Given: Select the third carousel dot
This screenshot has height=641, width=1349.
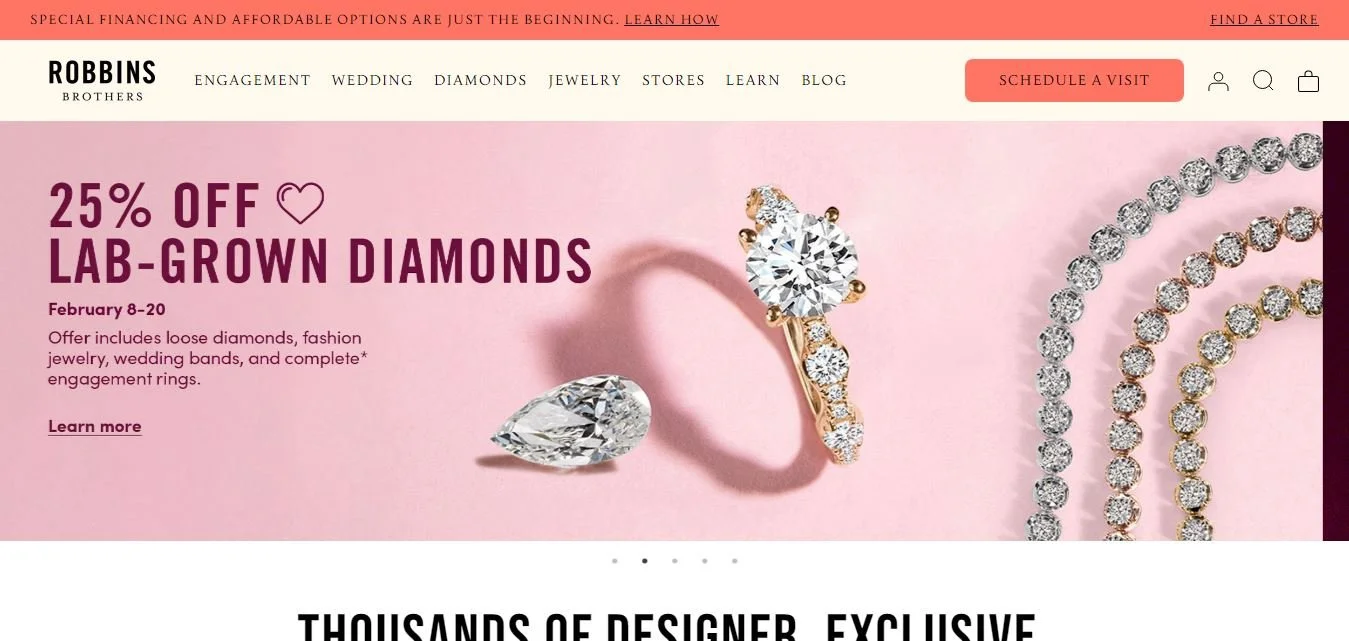Looking at the screenshot, I should (675, 561).
